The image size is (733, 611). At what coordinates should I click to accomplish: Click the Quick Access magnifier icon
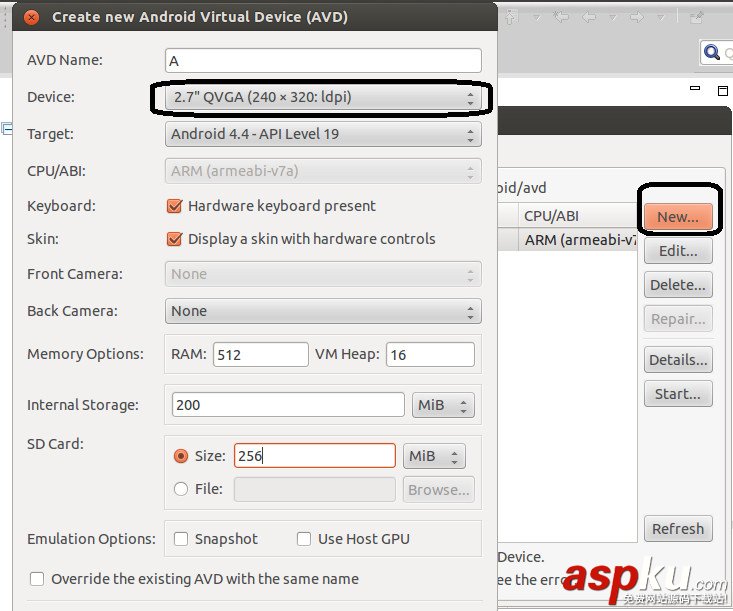(711, 52)
